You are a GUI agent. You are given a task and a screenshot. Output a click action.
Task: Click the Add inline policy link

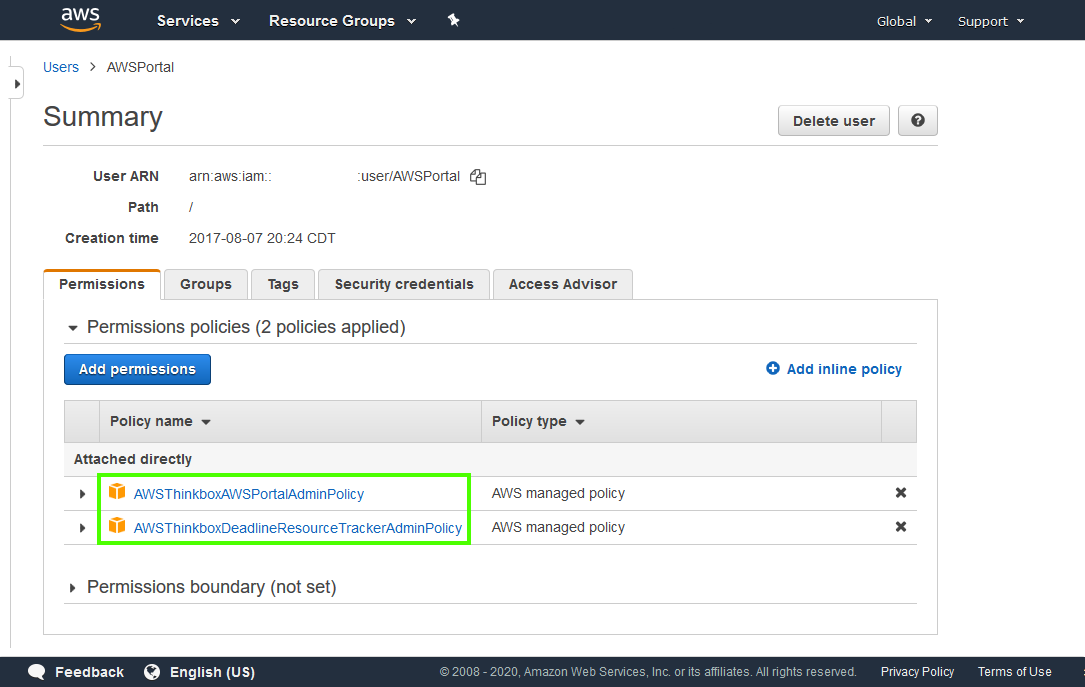[x=834, y=369]
